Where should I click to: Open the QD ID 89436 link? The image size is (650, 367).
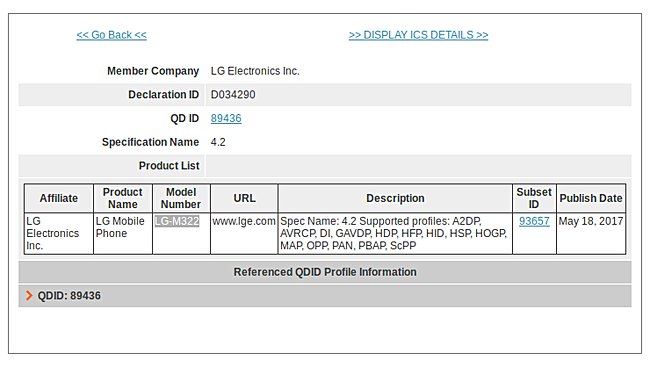coord(226,118)
